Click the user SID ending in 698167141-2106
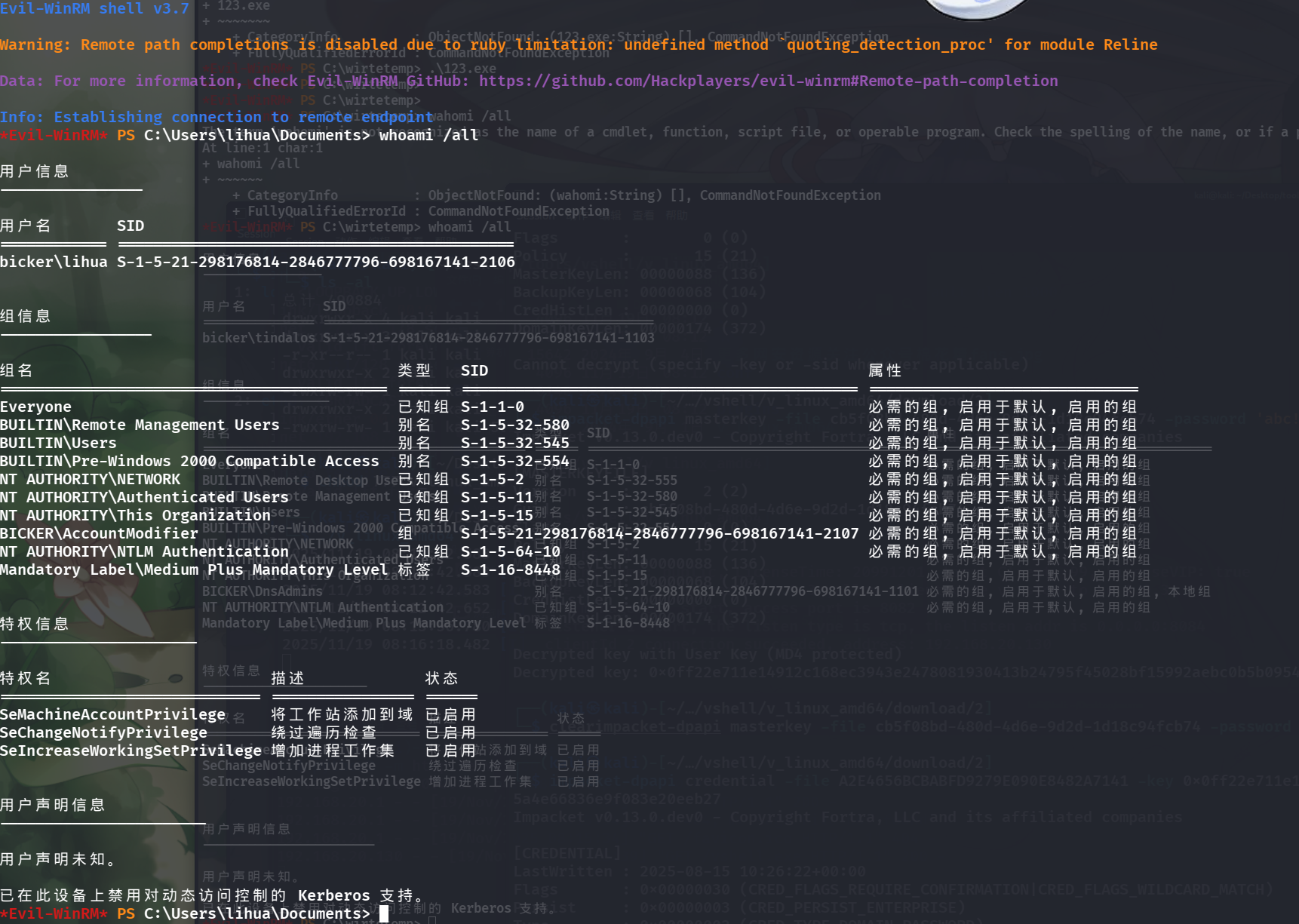1299x924 pixels. click(316, 262)
